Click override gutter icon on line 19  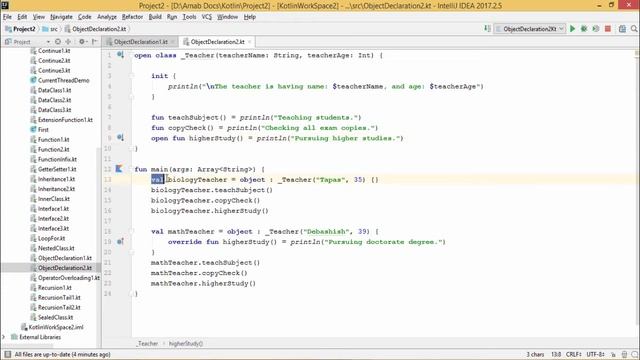pyautogui.click(x=120, y=241)
